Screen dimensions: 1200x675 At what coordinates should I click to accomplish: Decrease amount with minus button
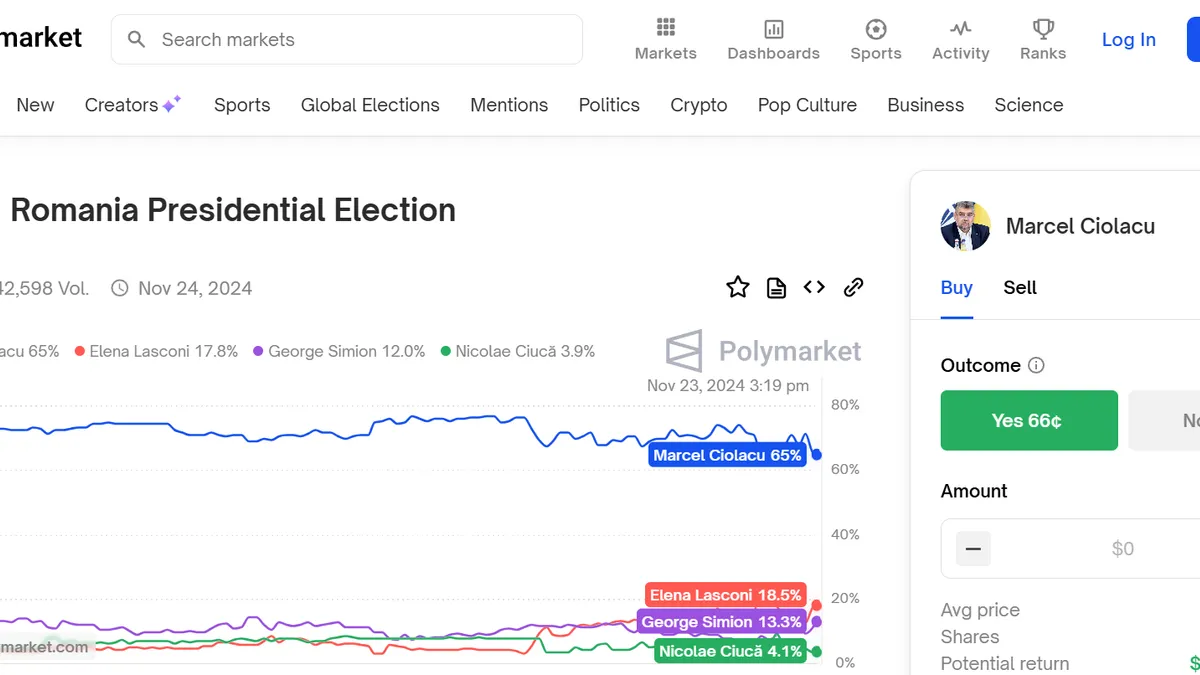pyautogui.click(x=973, y=549)
